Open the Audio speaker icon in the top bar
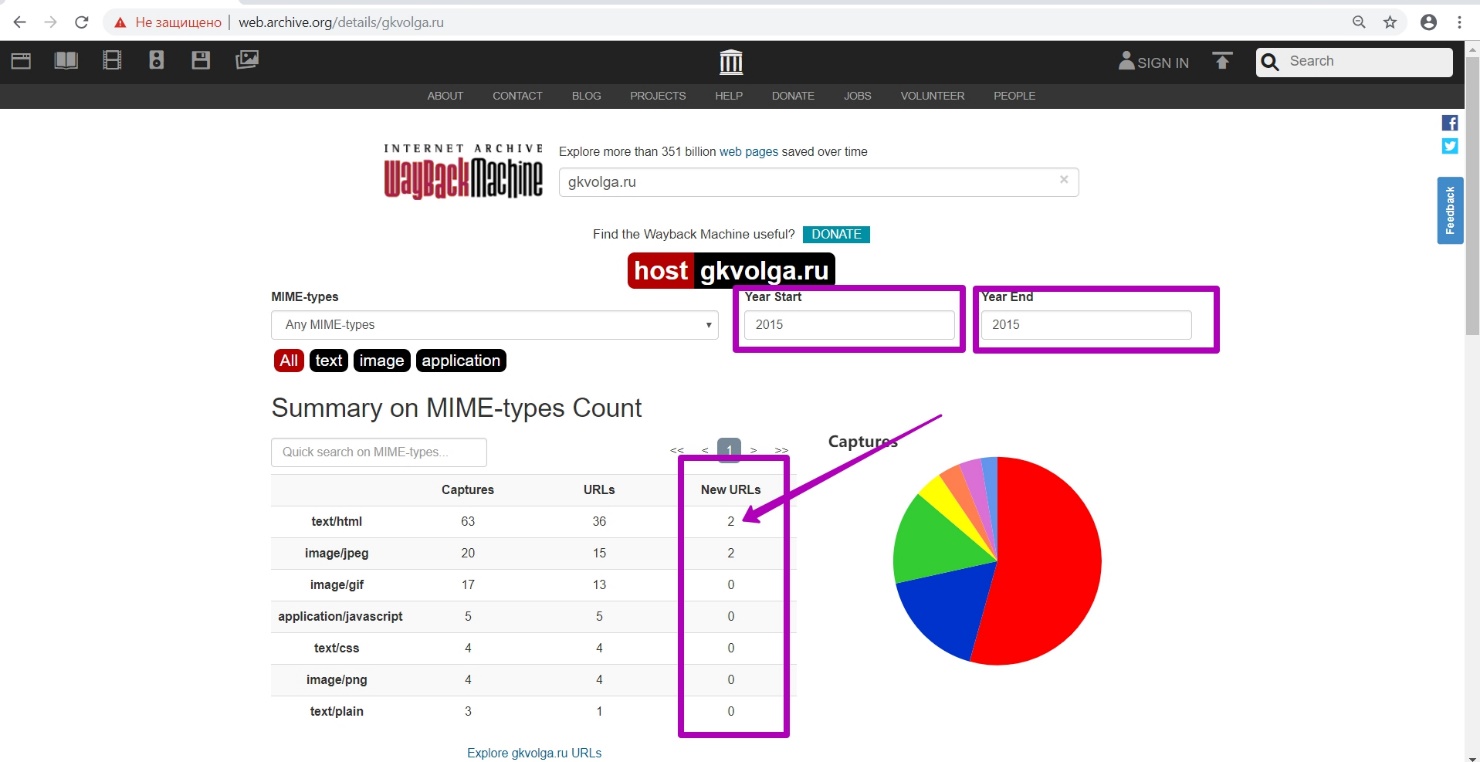 pyautogui.click(x=156, y=61)
